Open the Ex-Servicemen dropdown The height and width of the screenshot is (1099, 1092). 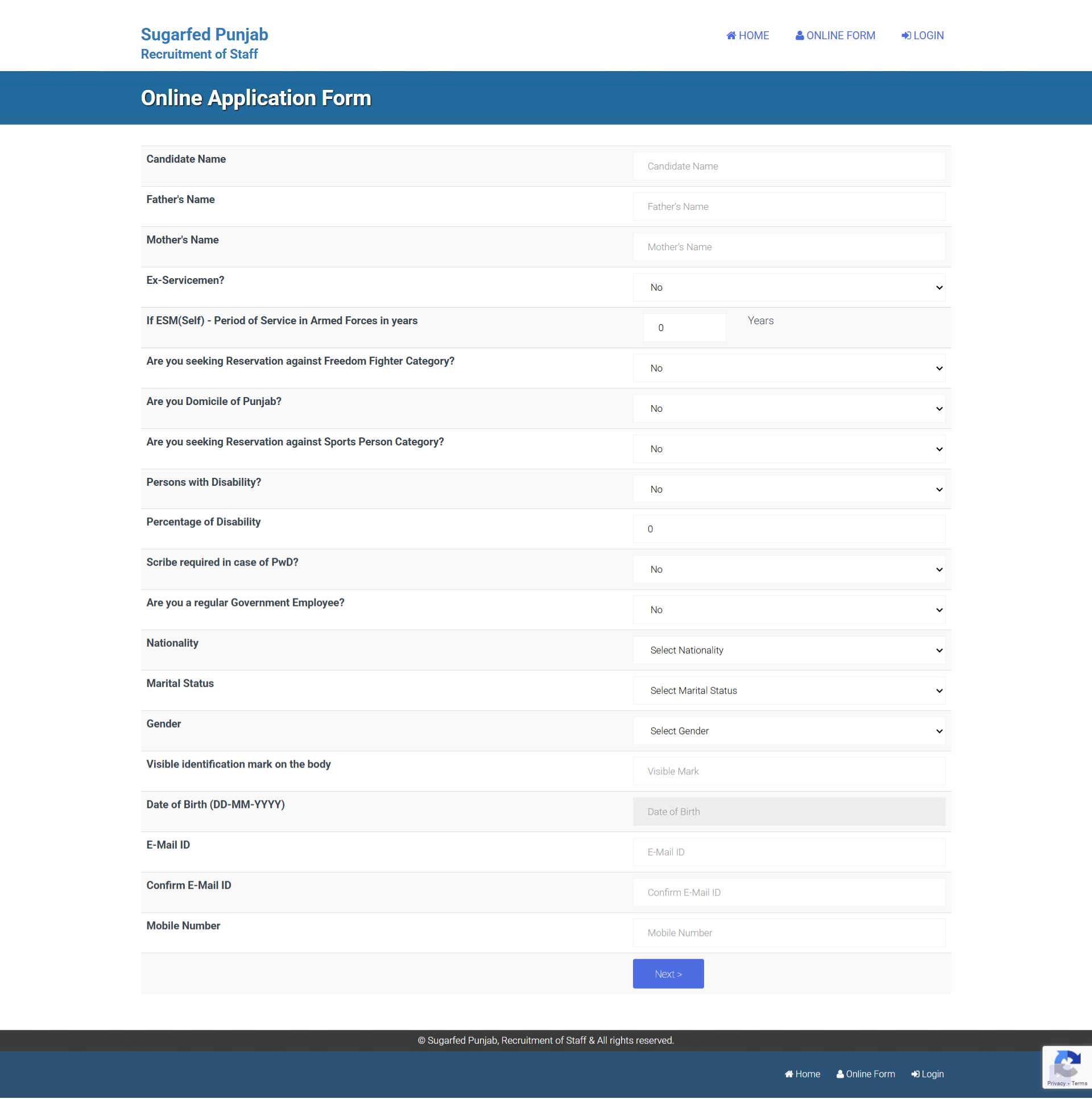789,287
